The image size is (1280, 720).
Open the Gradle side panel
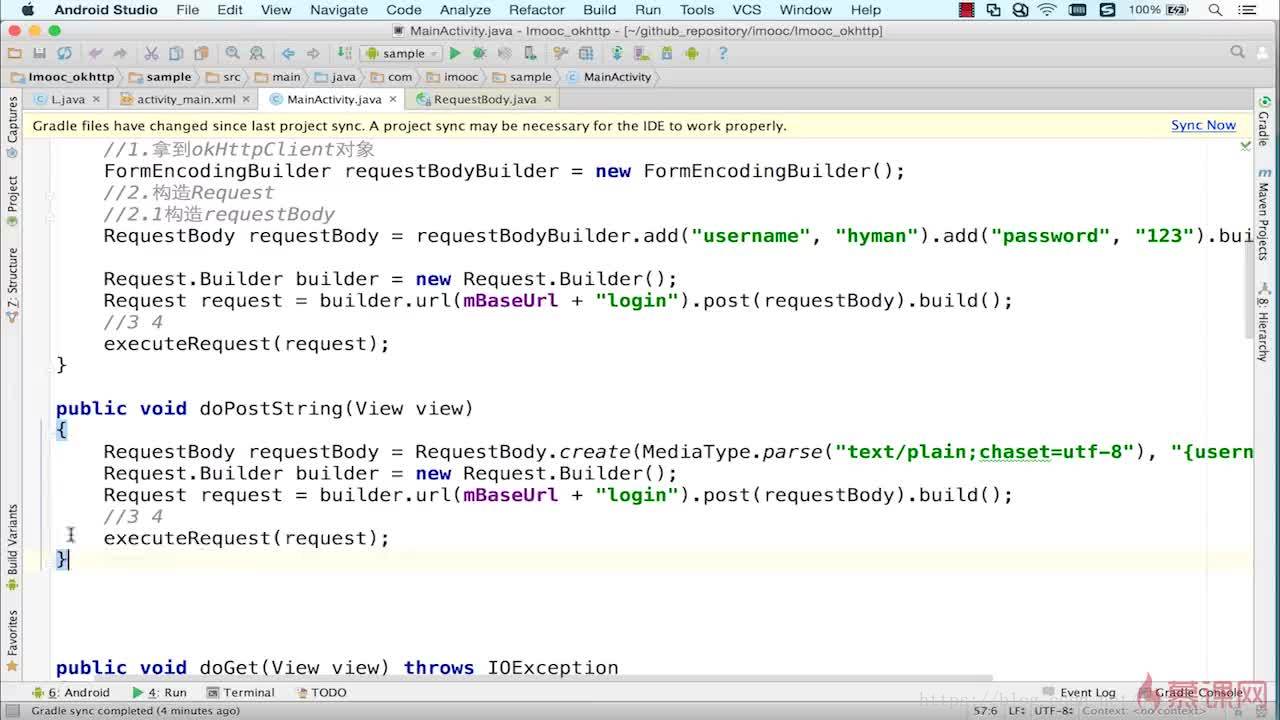(x=1264, y=122)
